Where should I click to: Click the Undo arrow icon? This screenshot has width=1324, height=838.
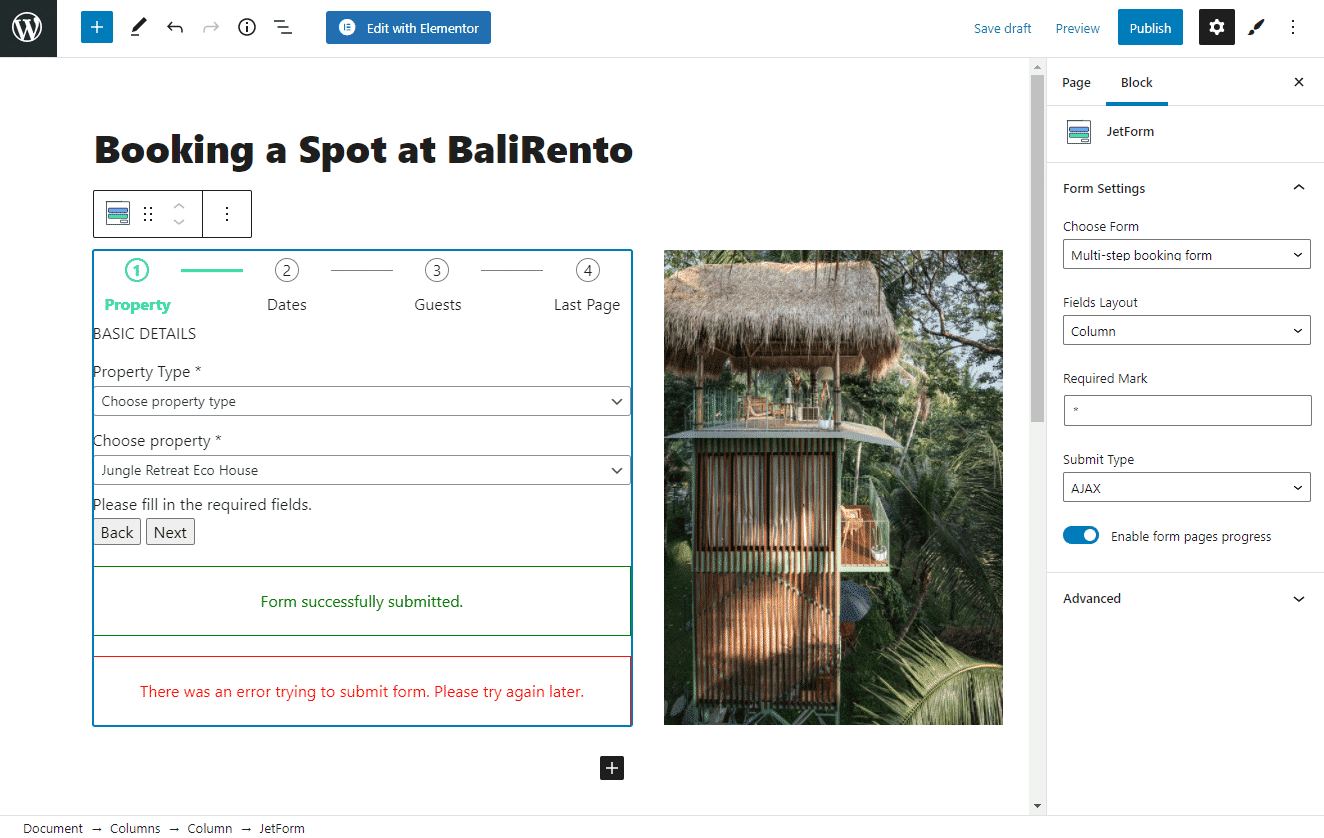(175, 28)
